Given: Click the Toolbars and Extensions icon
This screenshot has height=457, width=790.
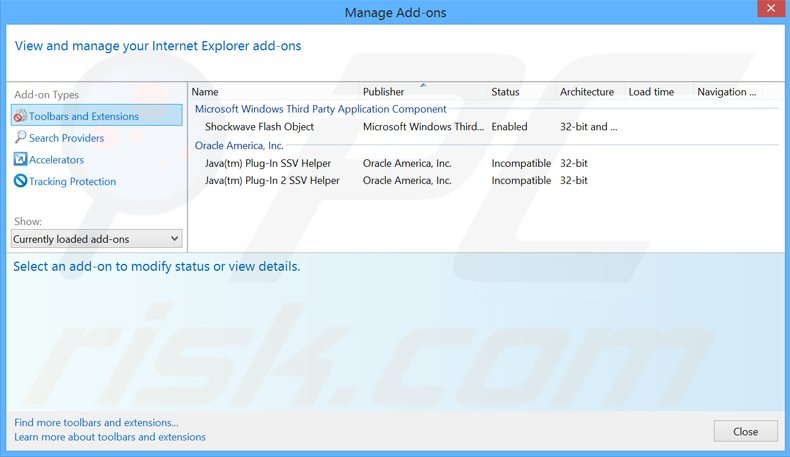Looking at the screenshot, I should pos(20,117).
